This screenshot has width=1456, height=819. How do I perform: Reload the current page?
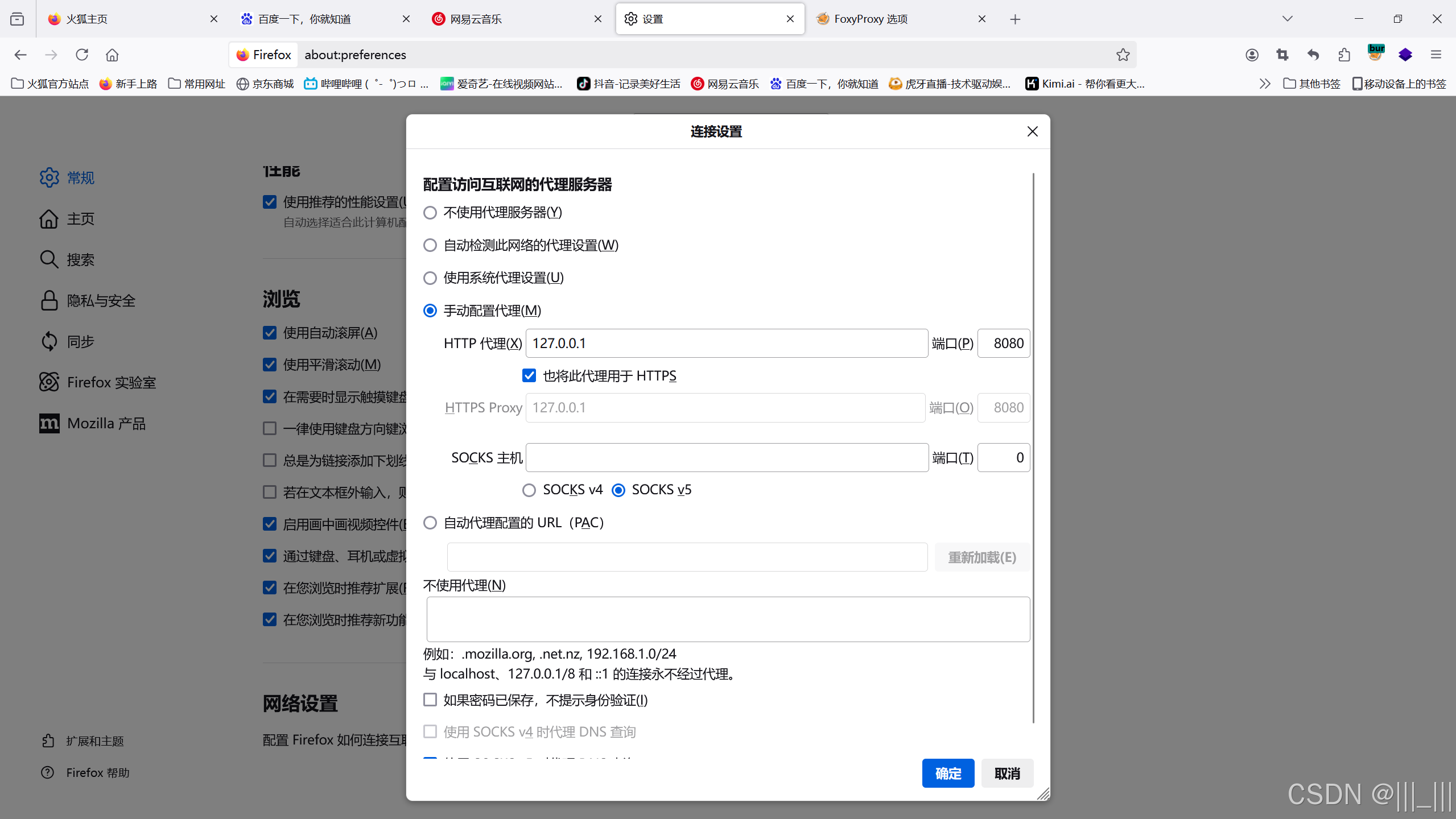click(x=82, y=55)
